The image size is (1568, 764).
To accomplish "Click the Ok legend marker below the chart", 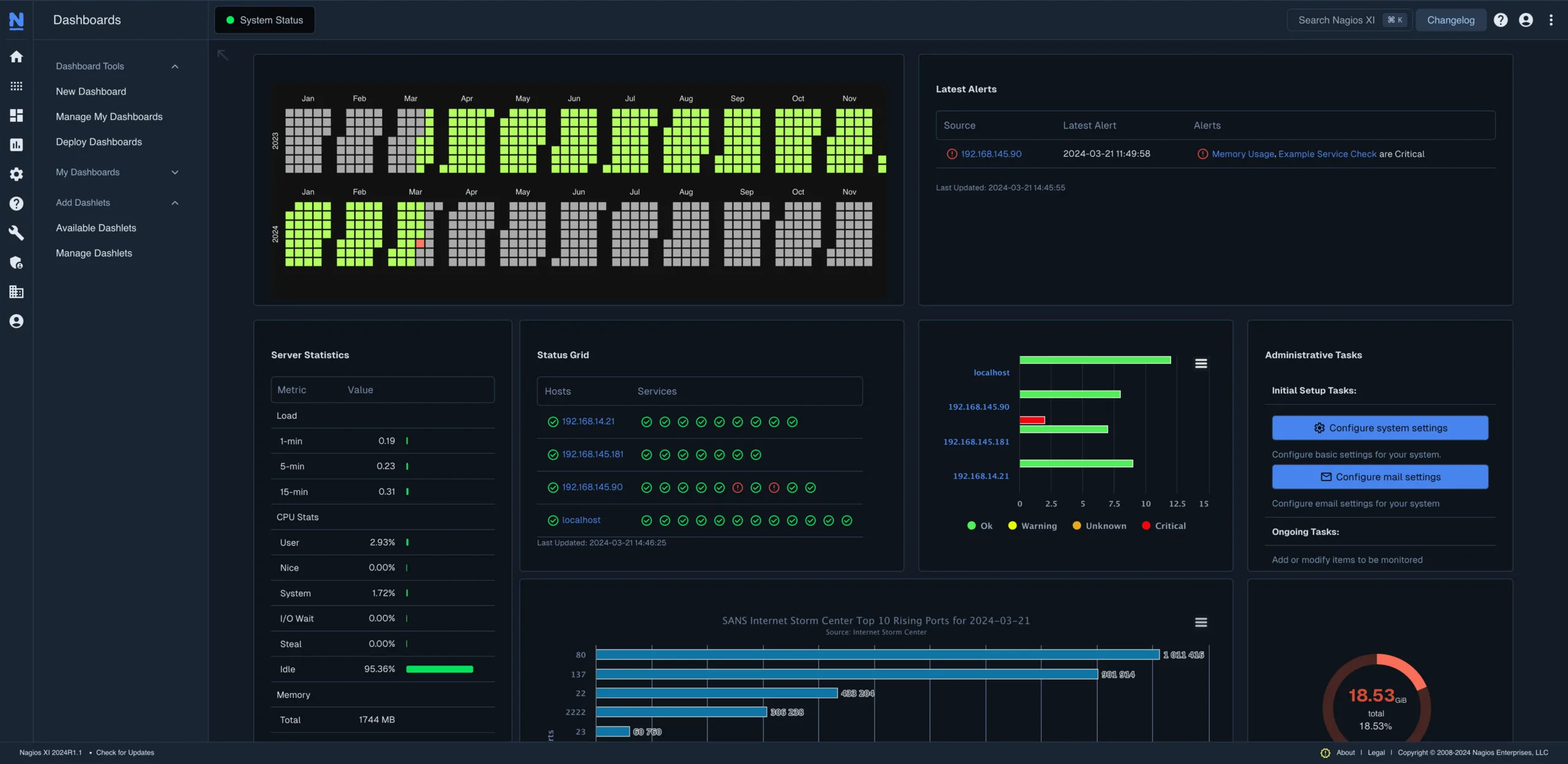I will pyautogui.click(x=971, y=526).
